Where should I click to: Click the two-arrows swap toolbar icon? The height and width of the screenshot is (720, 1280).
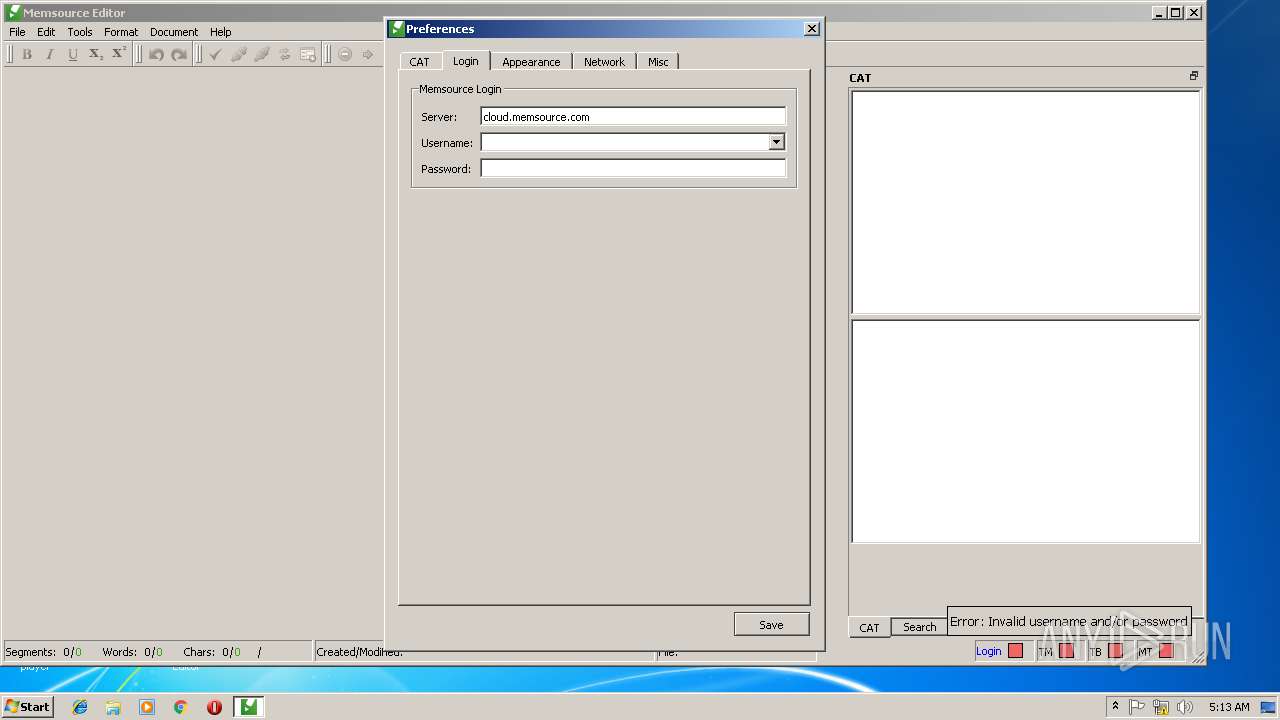tap(285, 54)
